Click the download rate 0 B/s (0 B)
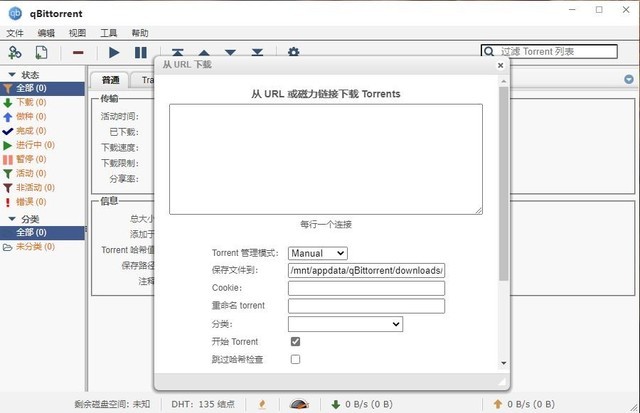Image resolution: width=640 pixels, height=413 pixels. (369, 404)
